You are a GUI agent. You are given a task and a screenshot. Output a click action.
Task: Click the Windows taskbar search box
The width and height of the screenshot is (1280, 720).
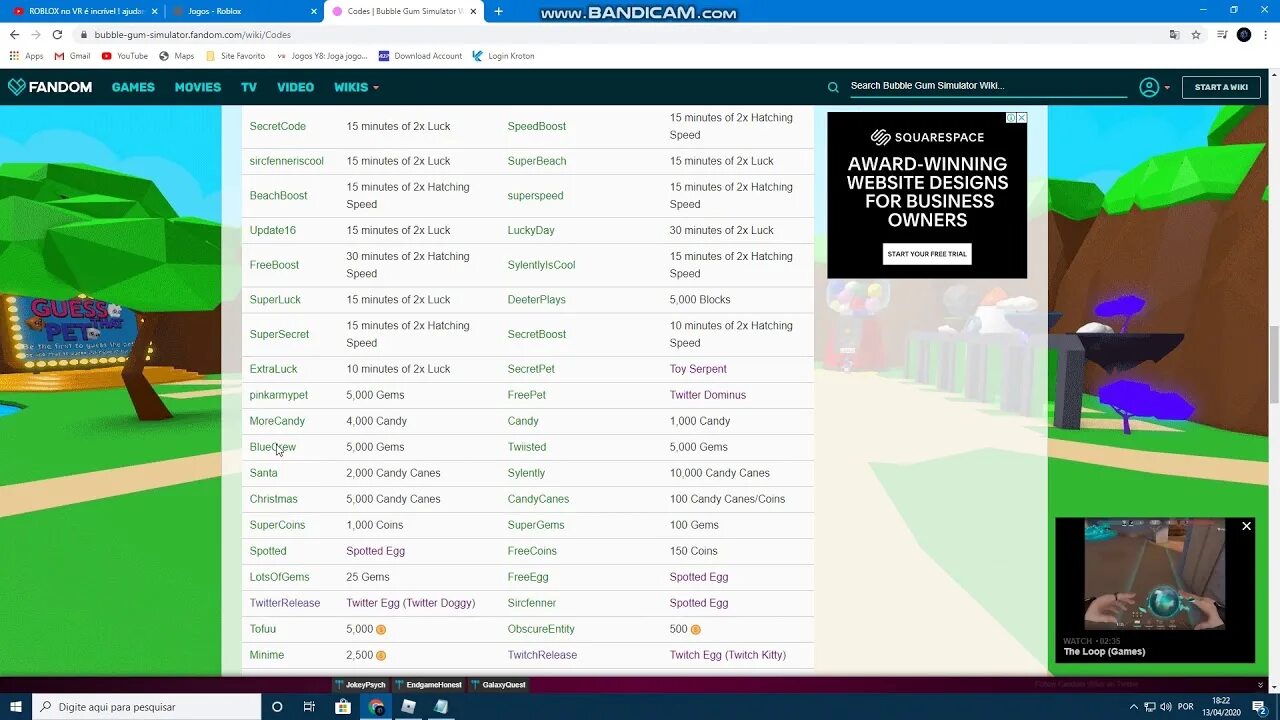click(x=147, y=706)
